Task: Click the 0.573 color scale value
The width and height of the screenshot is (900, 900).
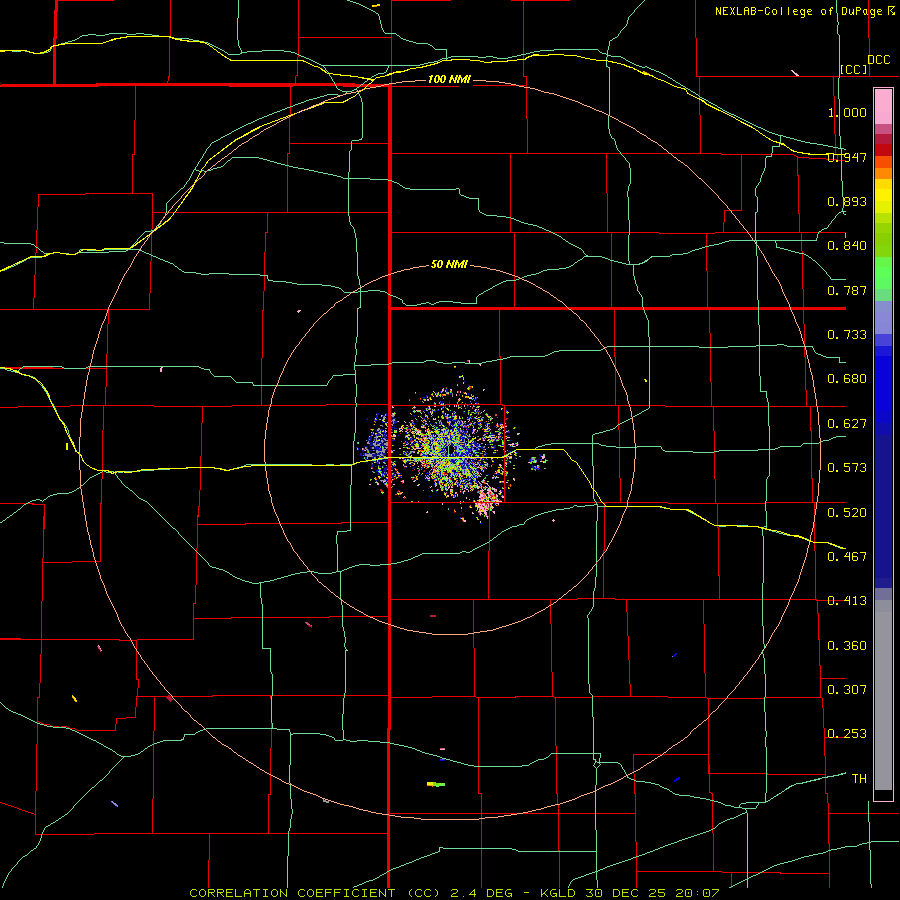Action: [x=847, y=468]
